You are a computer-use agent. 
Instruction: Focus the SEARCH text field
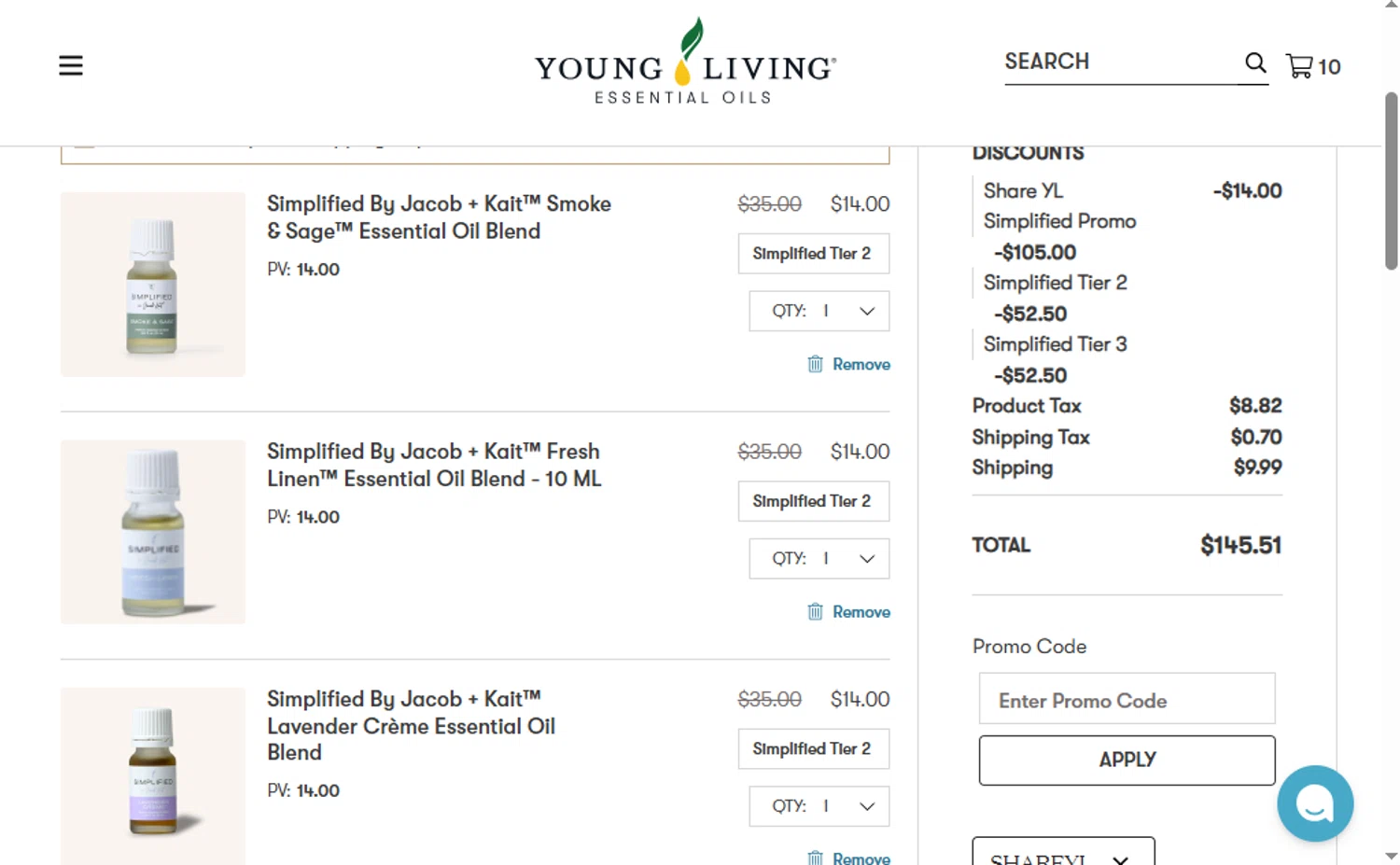[x=1120, y=63]
